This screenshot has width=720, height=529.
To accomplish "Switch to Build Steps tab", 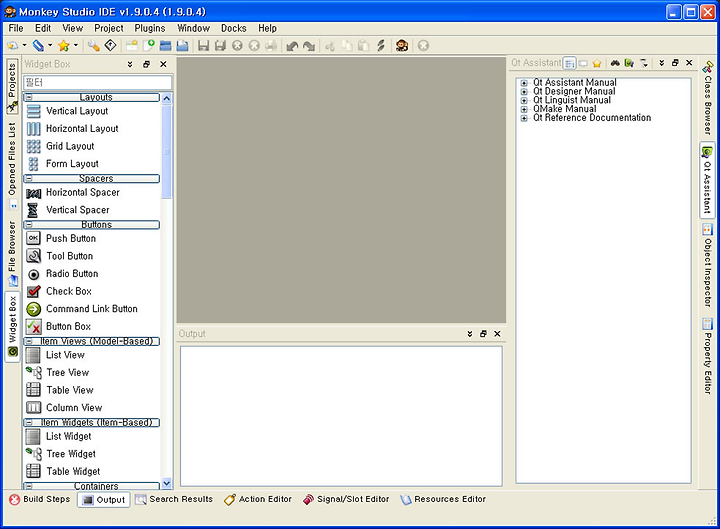I will click(40, 499).
